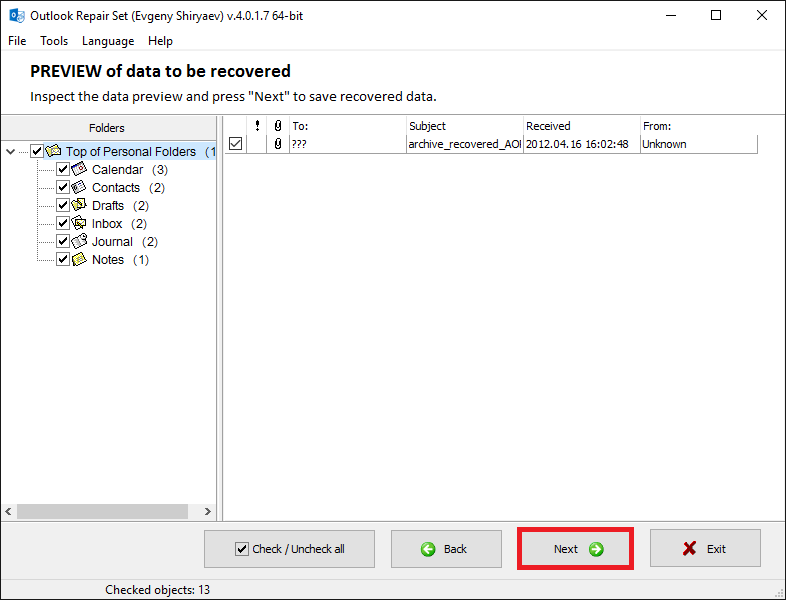Sort by the From: column header

pyautogui.click(x=699, y=126)
